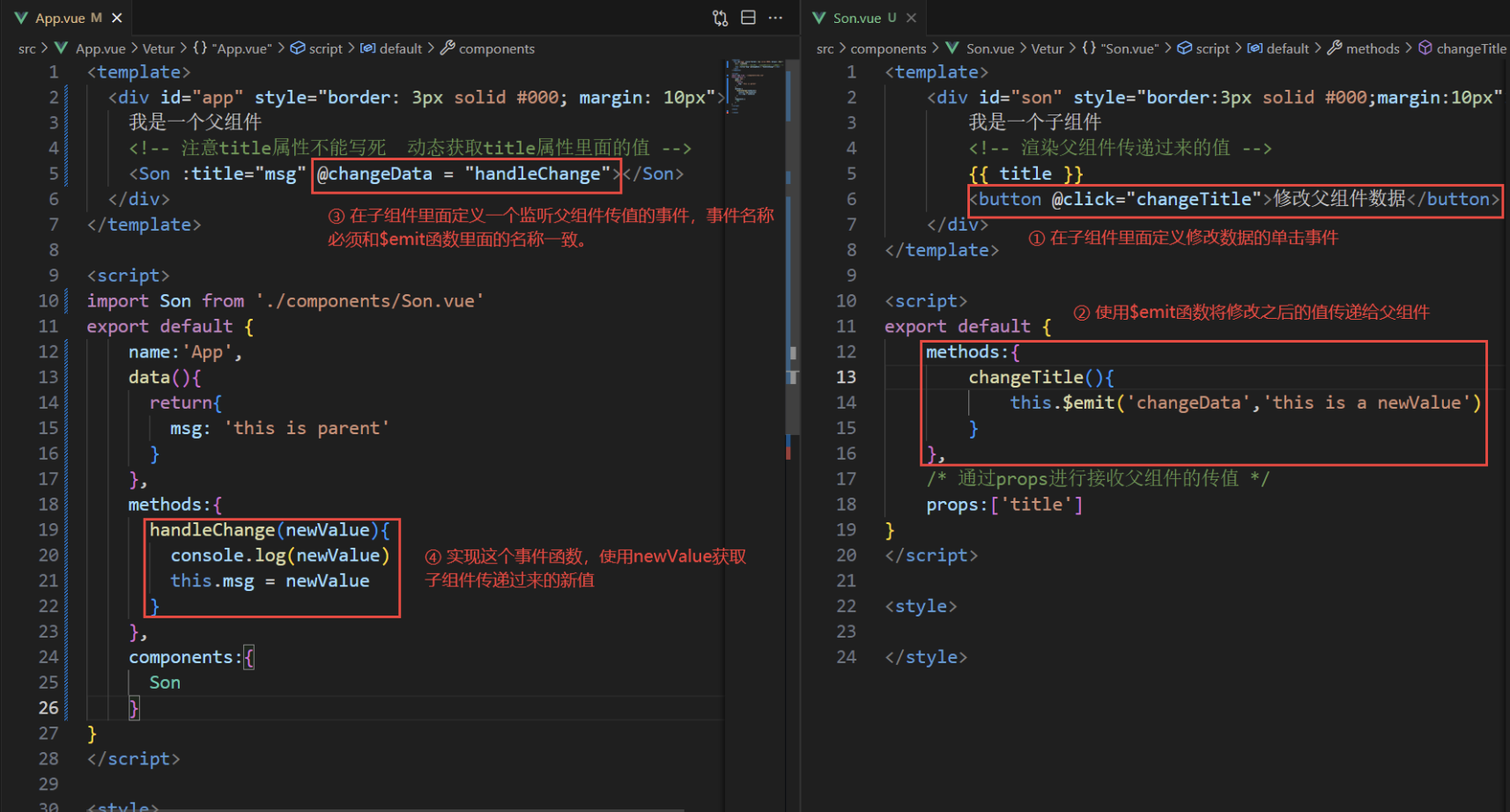Click the "export default {" line in App.vue
This screenshot has width=1510, height=812.
(170, 327)
